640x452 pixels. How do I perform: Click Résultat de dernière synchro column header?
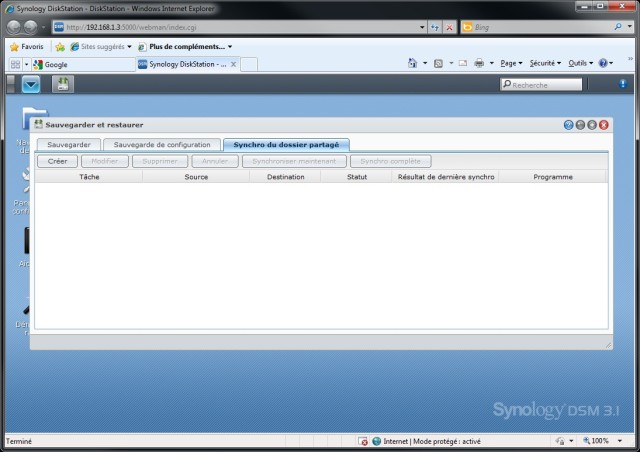pos(446,177)
